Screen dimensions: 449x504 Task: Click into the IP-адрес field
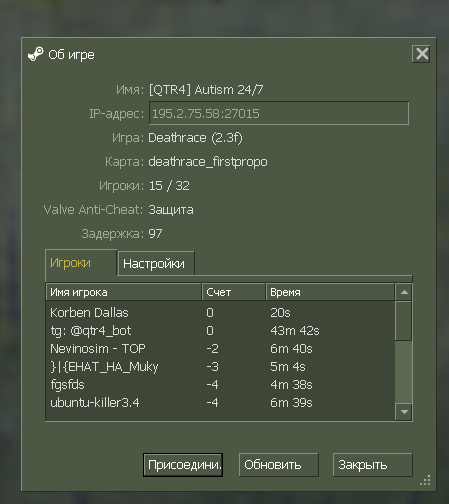click(x=279, y=113)
